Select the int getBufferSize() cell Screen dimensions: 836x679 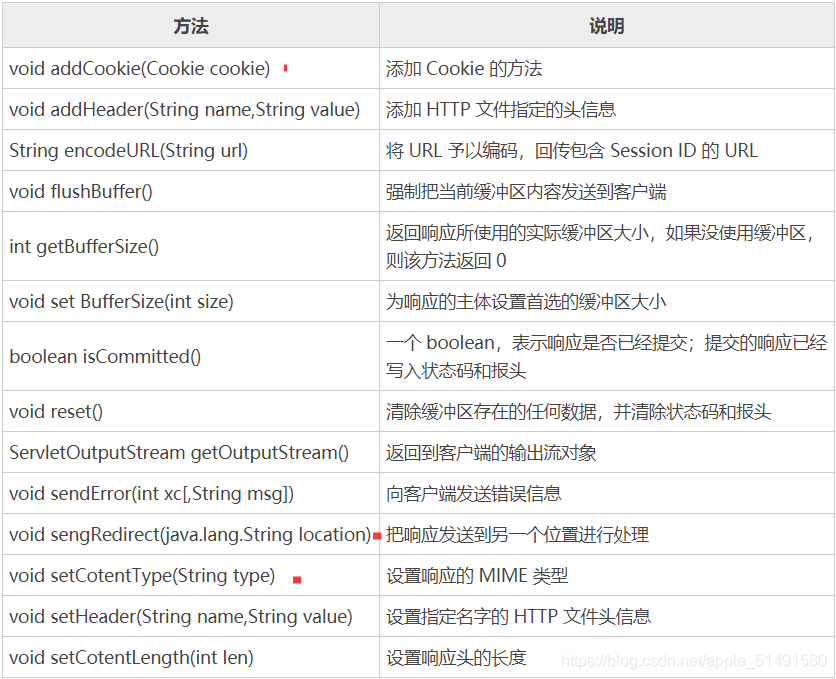[191, 247]
